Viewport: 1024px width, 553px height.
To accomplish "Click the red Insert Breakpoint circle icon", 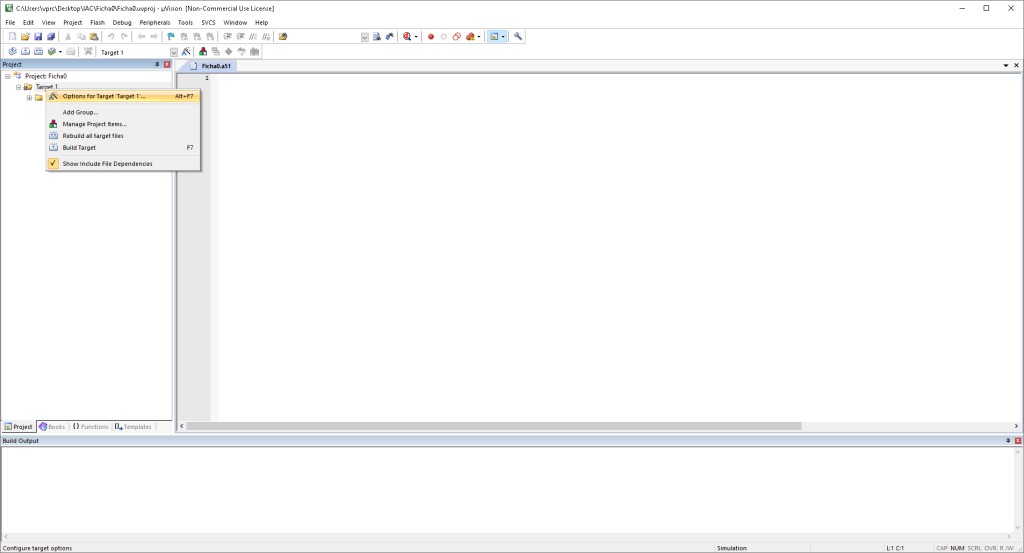I will [431, 37].
